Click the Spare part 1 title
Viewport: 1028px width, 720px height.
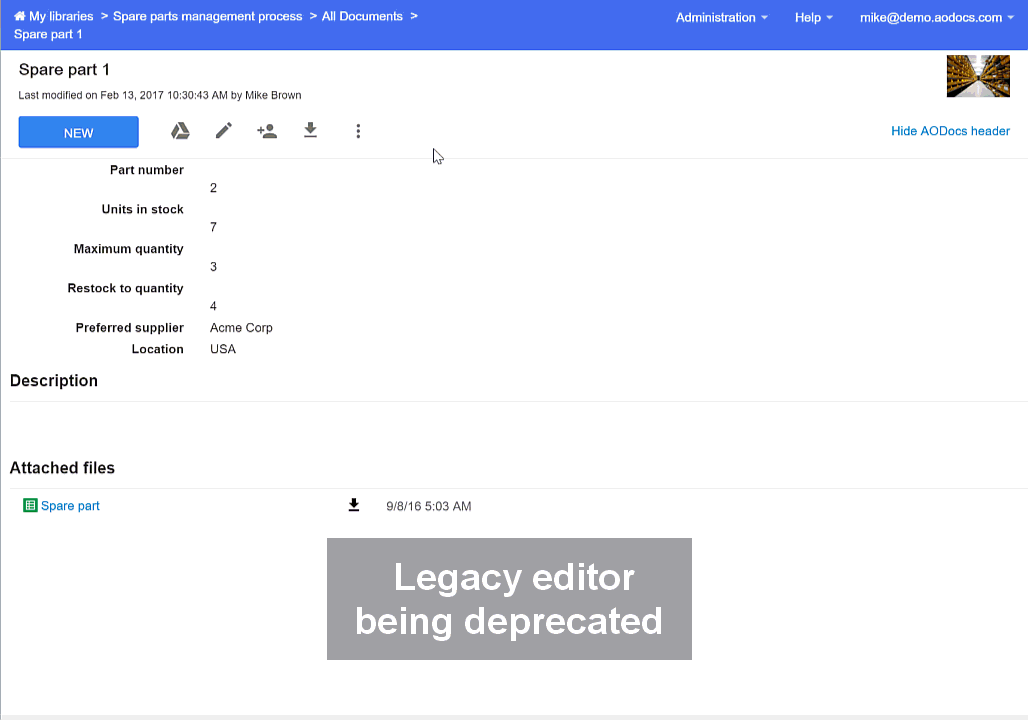pos(64,70)
